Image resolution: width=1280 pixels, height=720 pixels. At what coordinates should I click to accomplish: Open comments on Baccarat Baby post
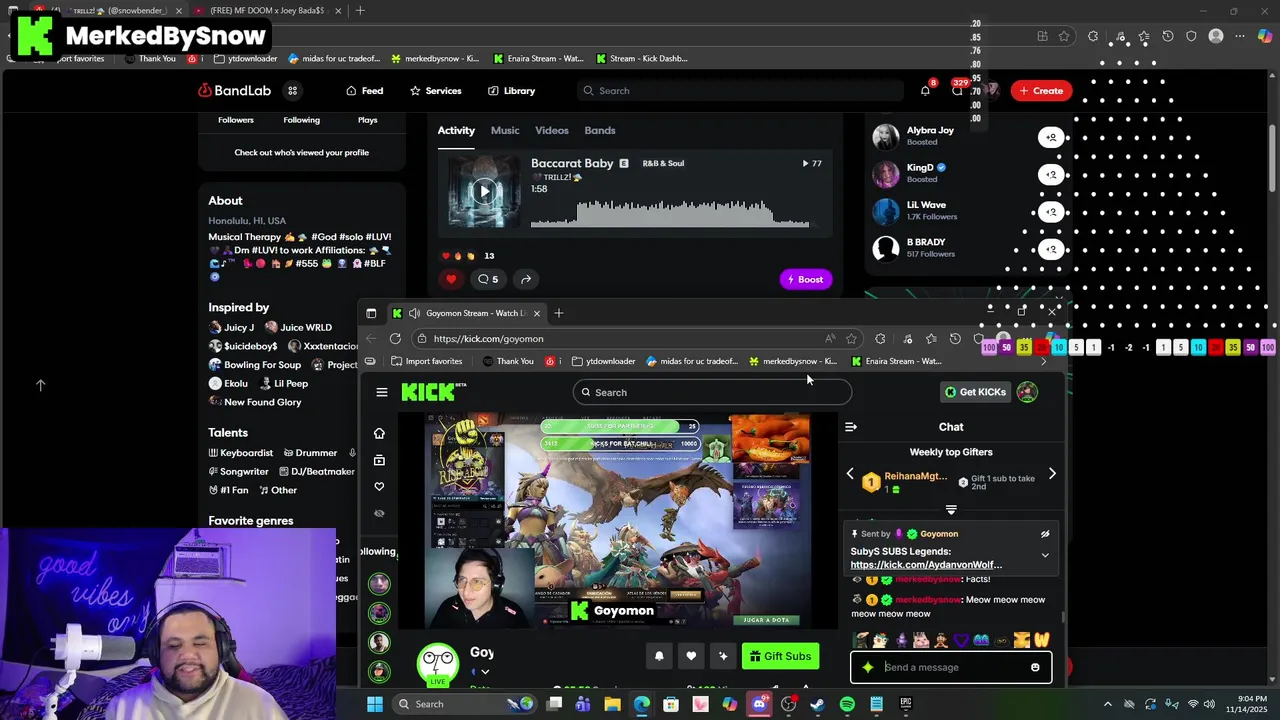click(488, 279)
